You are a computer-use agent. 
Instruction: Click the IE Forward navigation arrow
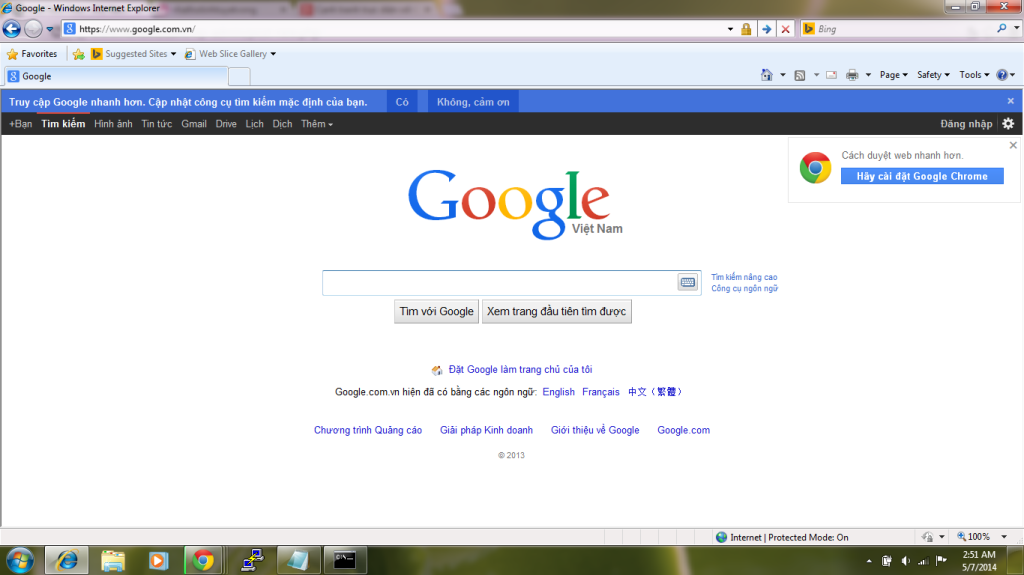click(33, 29)
